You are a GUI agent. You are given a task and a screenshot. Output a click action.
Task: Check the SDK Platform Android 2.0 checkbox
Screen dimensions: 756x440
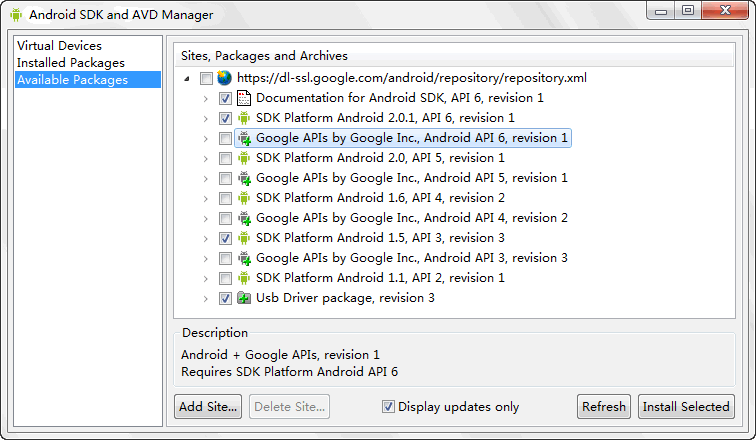pos(225,158)
